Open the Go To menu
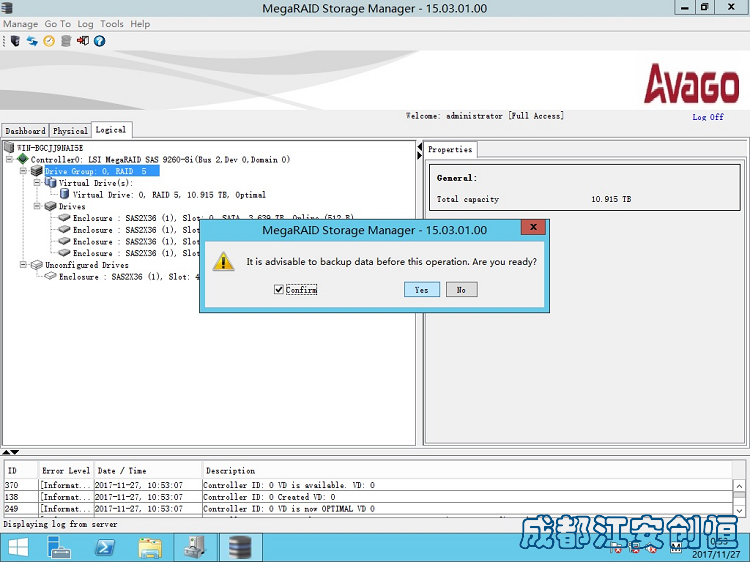 tap(58, 24)
